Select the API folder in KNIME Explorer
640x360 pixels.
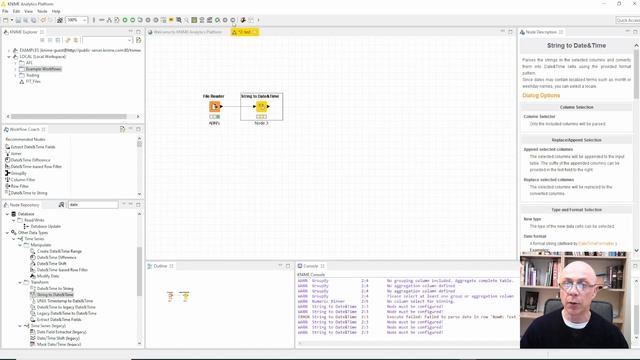coord(29,63)
